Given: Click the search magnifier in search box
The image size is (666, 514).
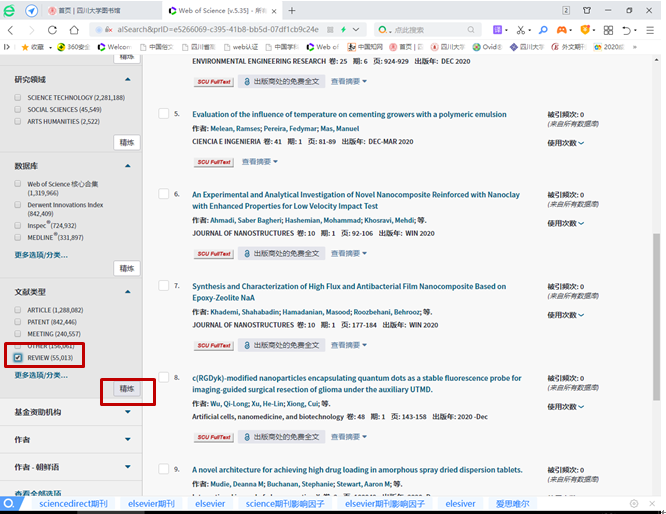Looking at the screenshot, I should (x=471, y=30).
